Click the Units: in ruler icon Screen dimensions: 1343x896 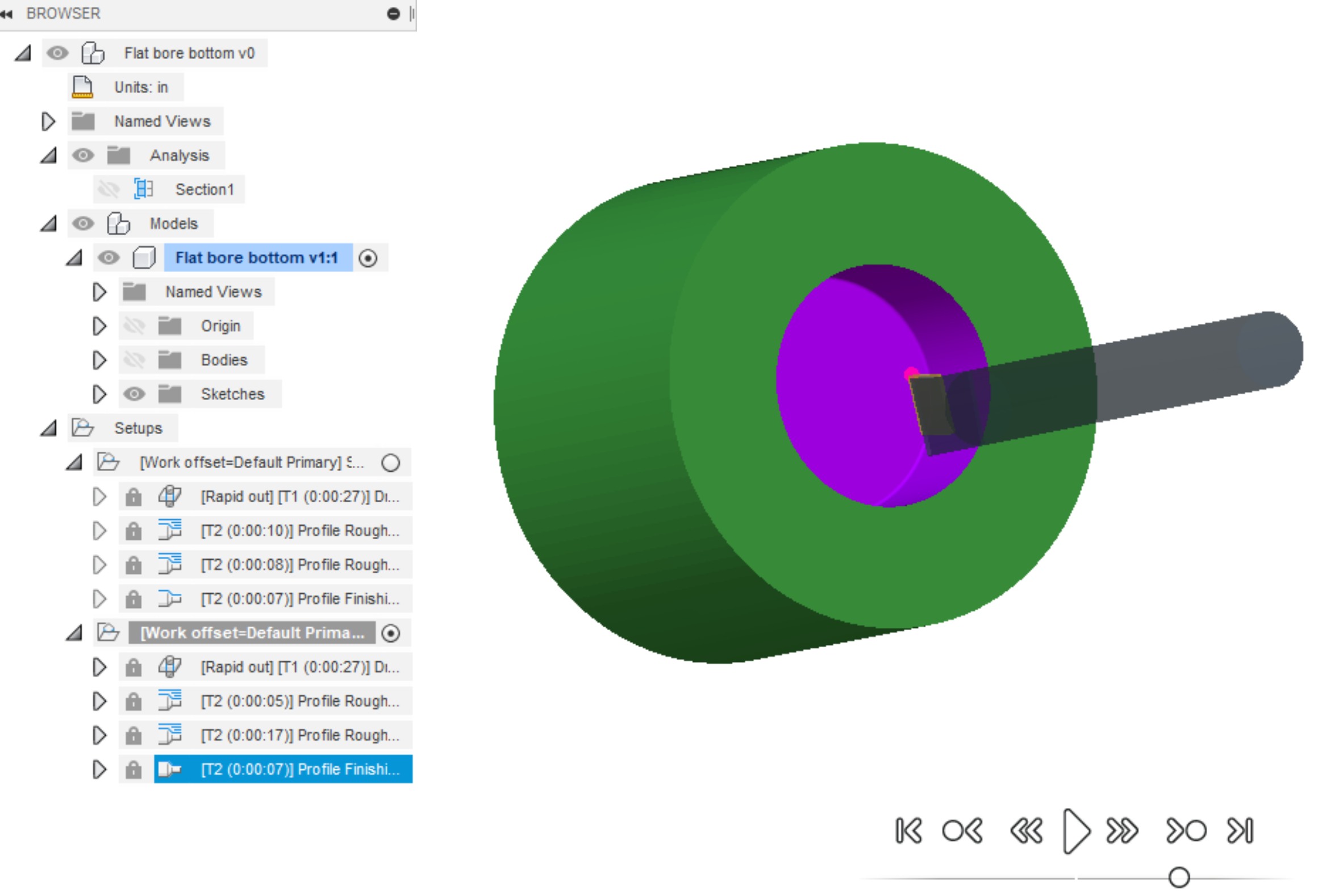[x=83, y=87]
